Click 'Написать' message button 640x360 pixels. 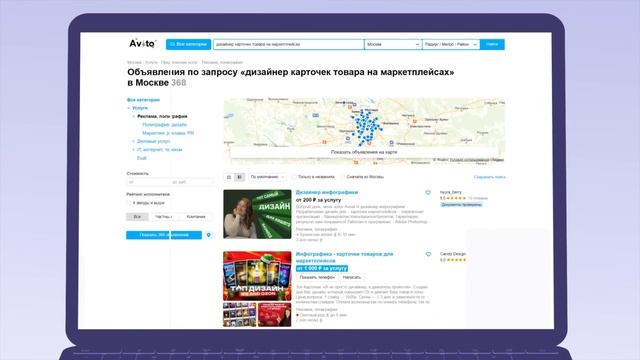click(351, 277)
